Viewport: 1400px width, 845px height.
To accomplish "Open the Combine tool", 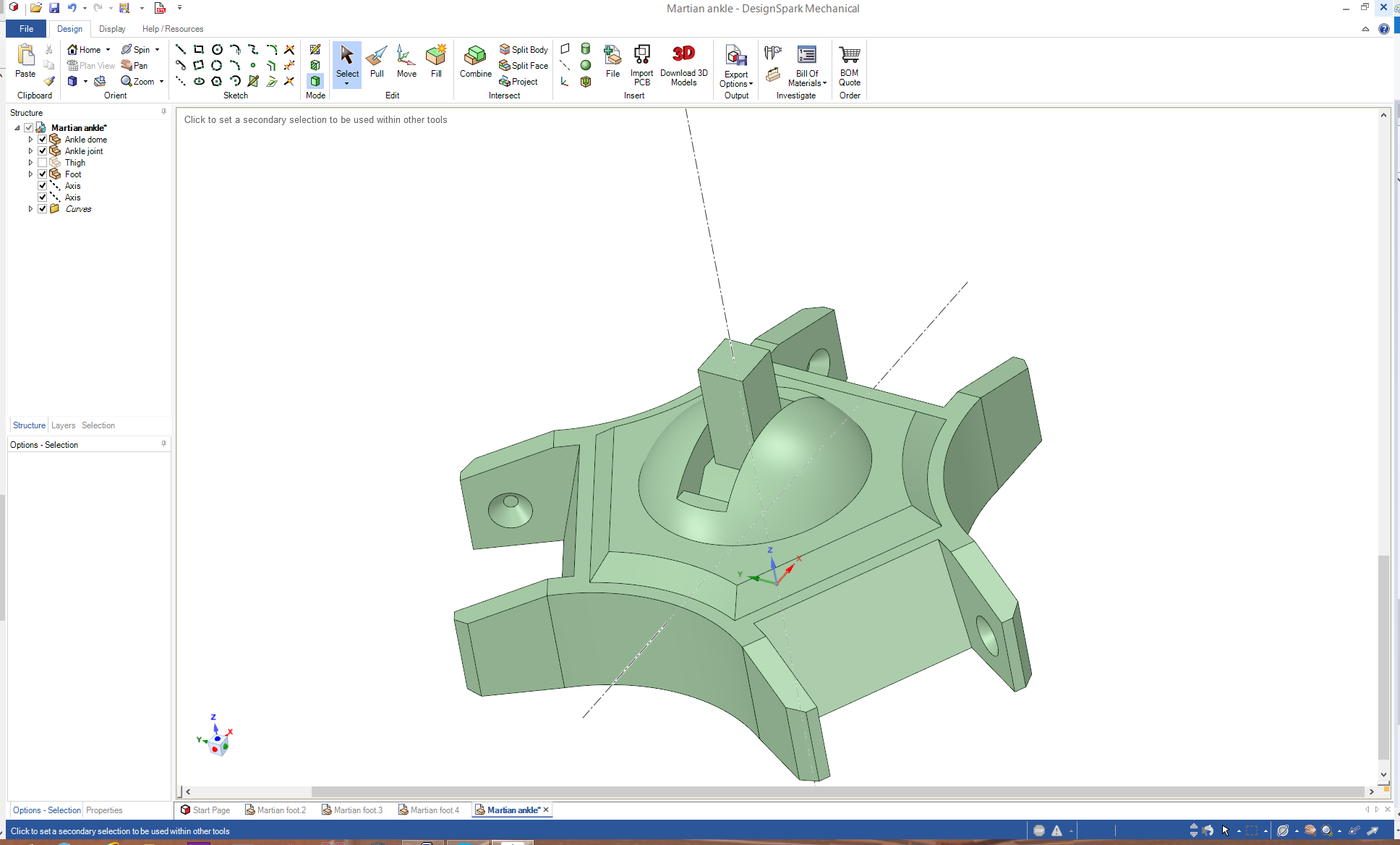I will pos(475,61).
